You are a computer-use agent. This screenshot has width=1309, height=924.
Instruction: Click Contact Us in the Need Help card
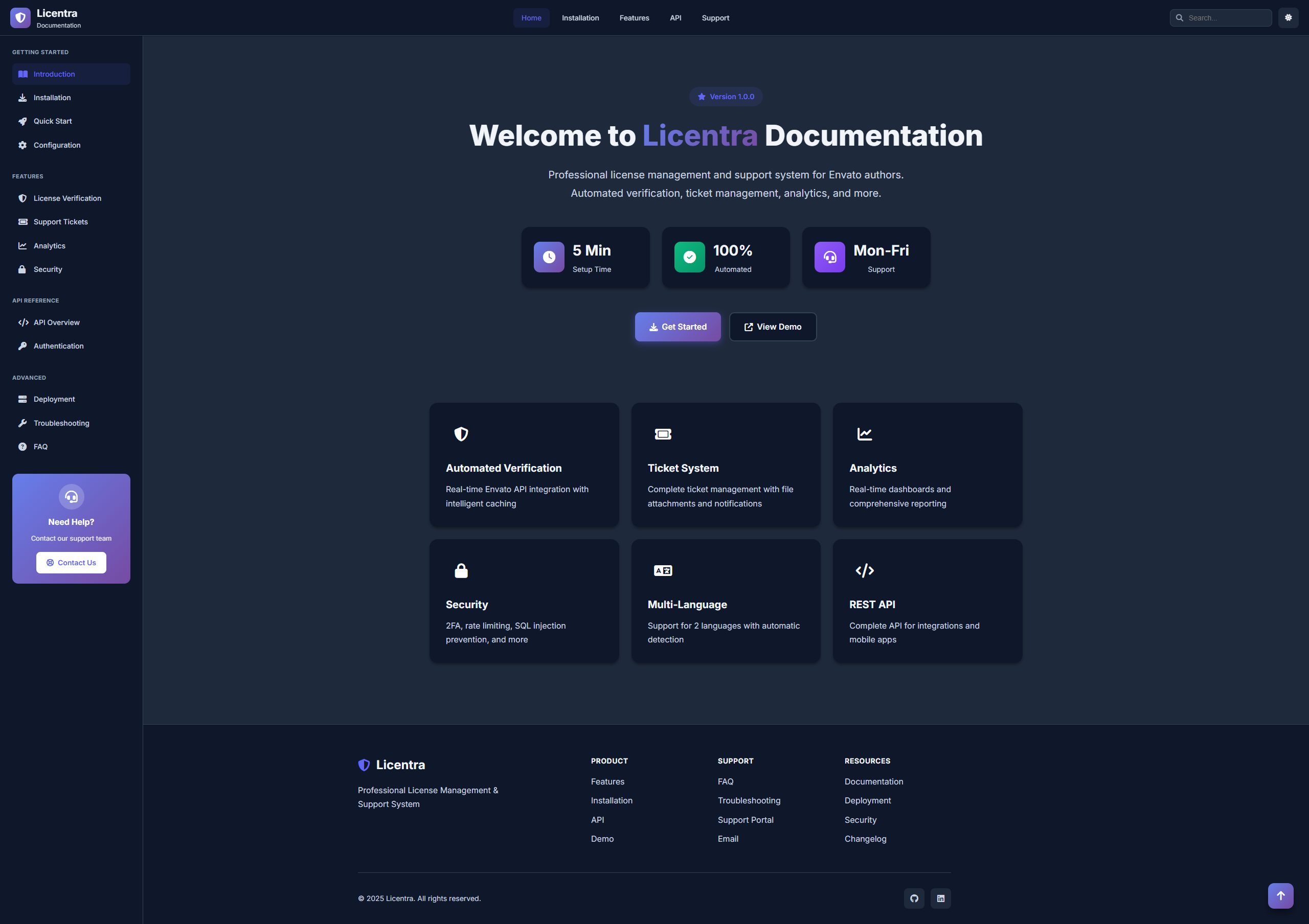point(71,562)
